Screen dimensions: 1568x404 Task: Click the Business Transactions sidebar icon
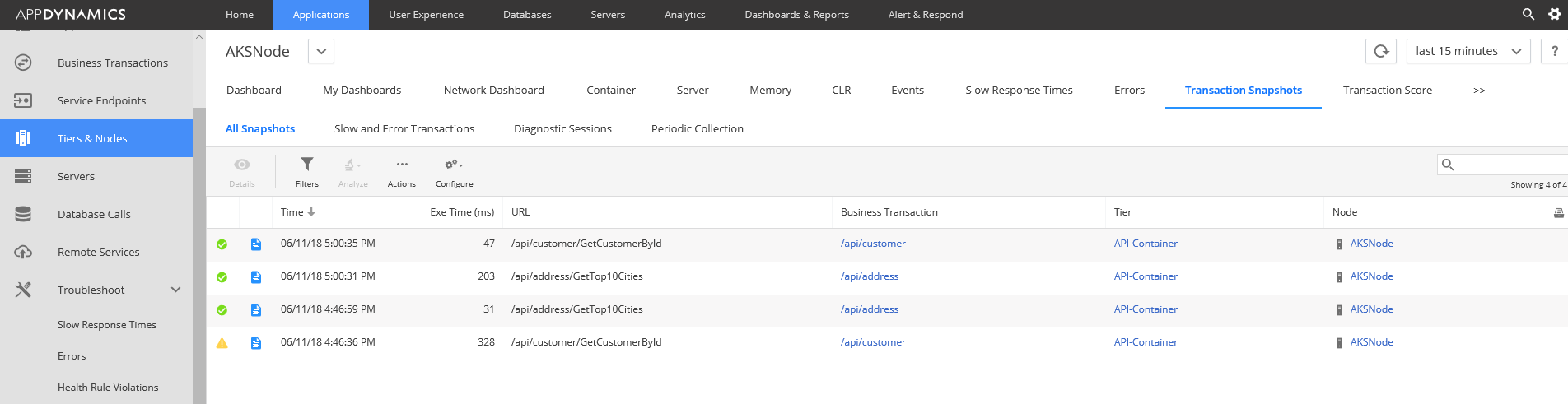[23, 63]
